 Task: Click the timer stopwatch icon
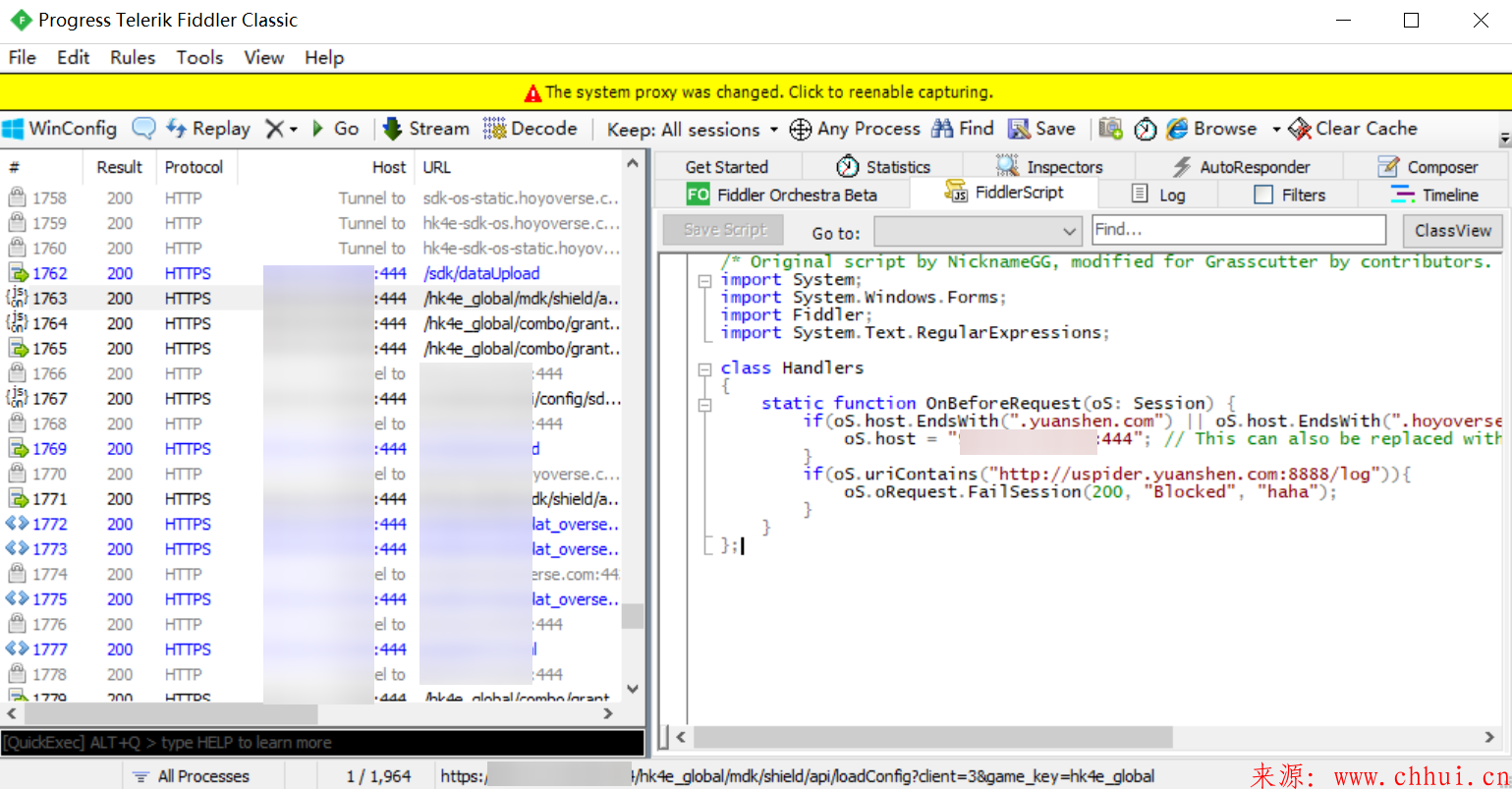(x=1146, y=129)
